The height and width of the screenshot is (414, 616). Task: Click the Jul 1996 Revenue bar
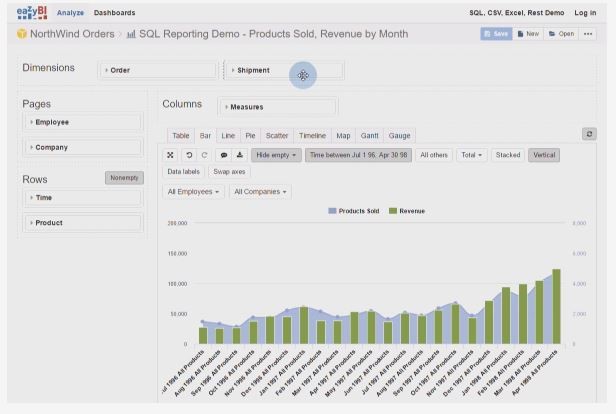pyautogui.click(x=203, y=335)
